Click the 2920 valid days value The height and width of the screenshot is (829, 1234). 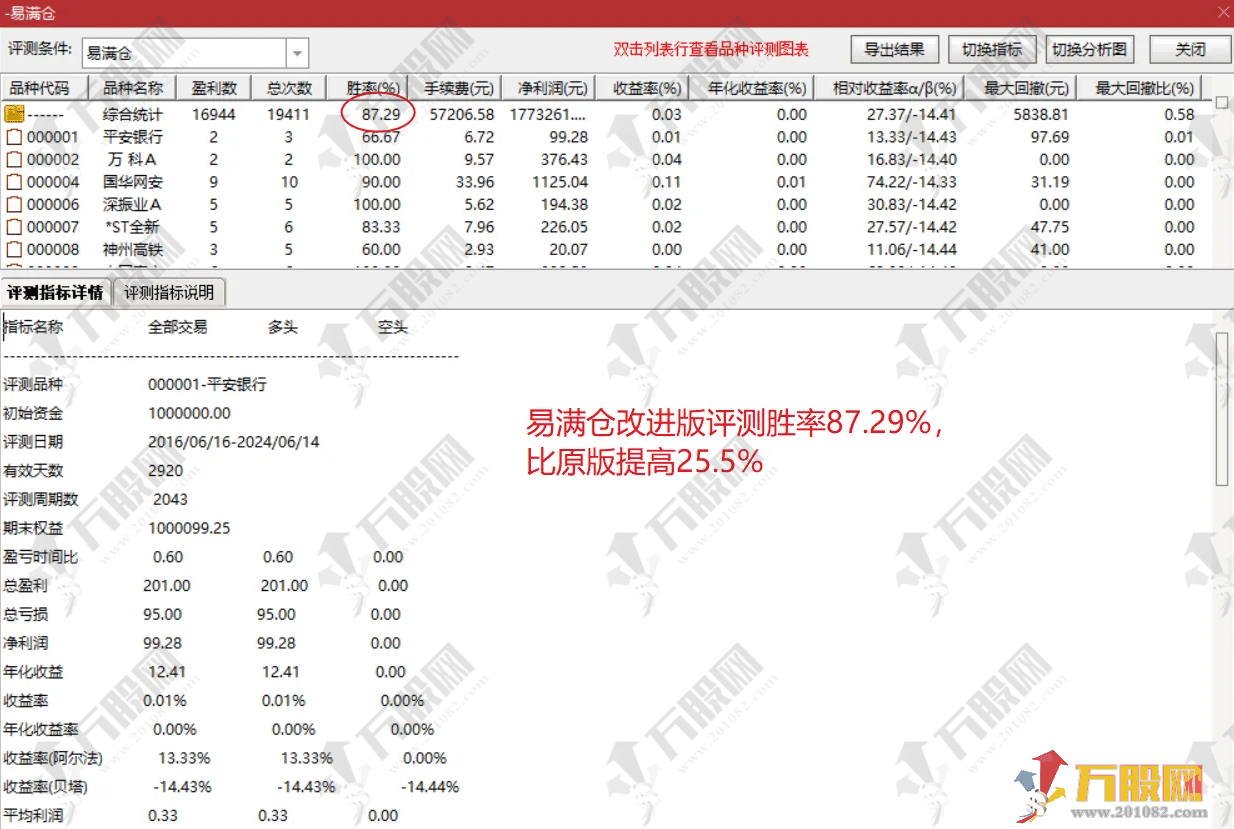[x=165, y=470]
